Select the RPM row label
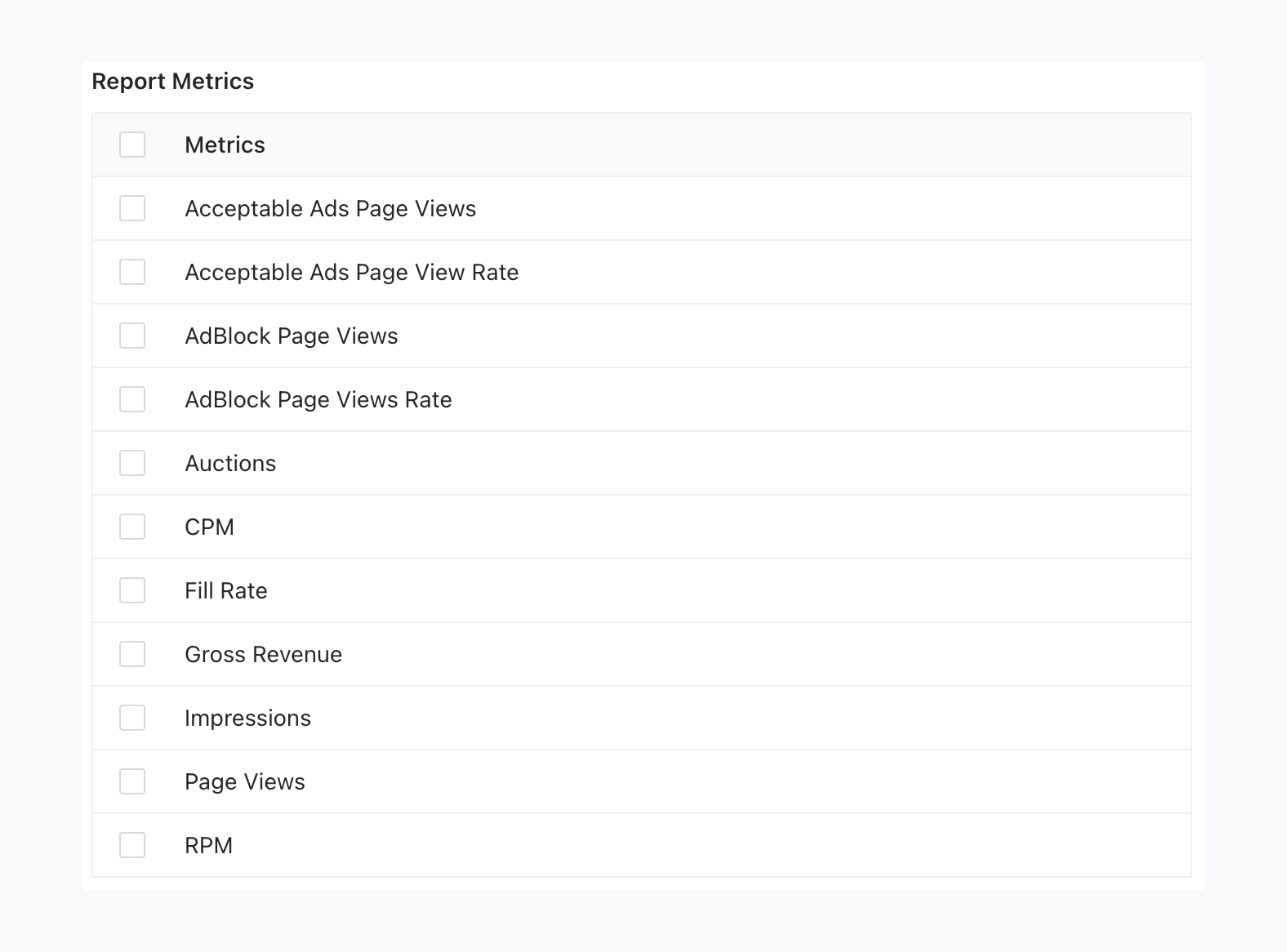Screen dimensions: 1287x952 coord(208,845)
